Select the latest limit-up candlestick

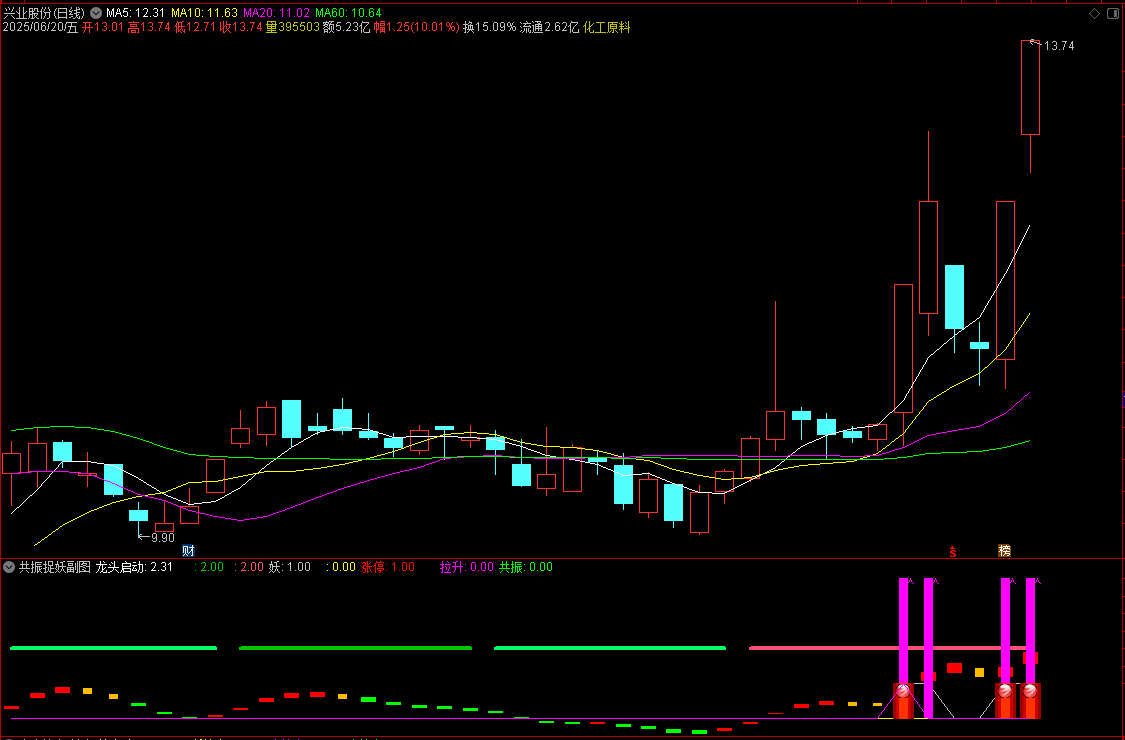tap(1030, 88)
